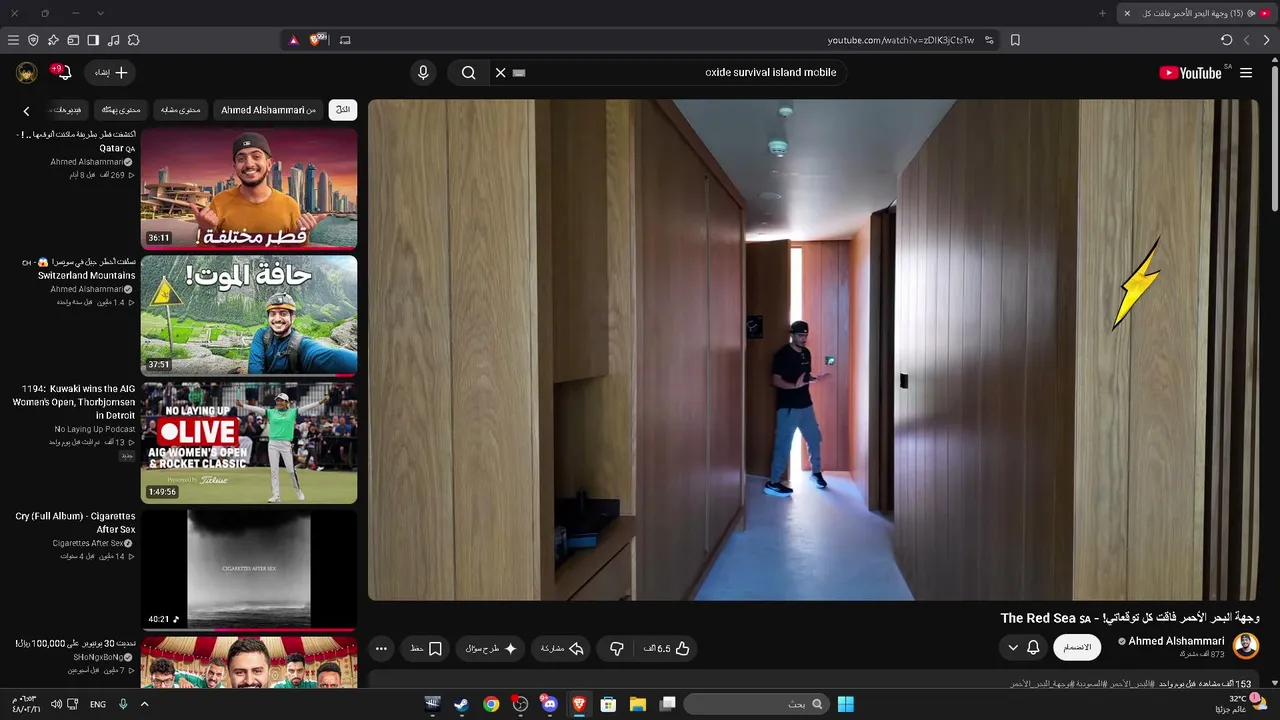This screenshot has width=1280, height=720.
Task: Open File Explorer from taskbar
Action: [x=638, y=704]
